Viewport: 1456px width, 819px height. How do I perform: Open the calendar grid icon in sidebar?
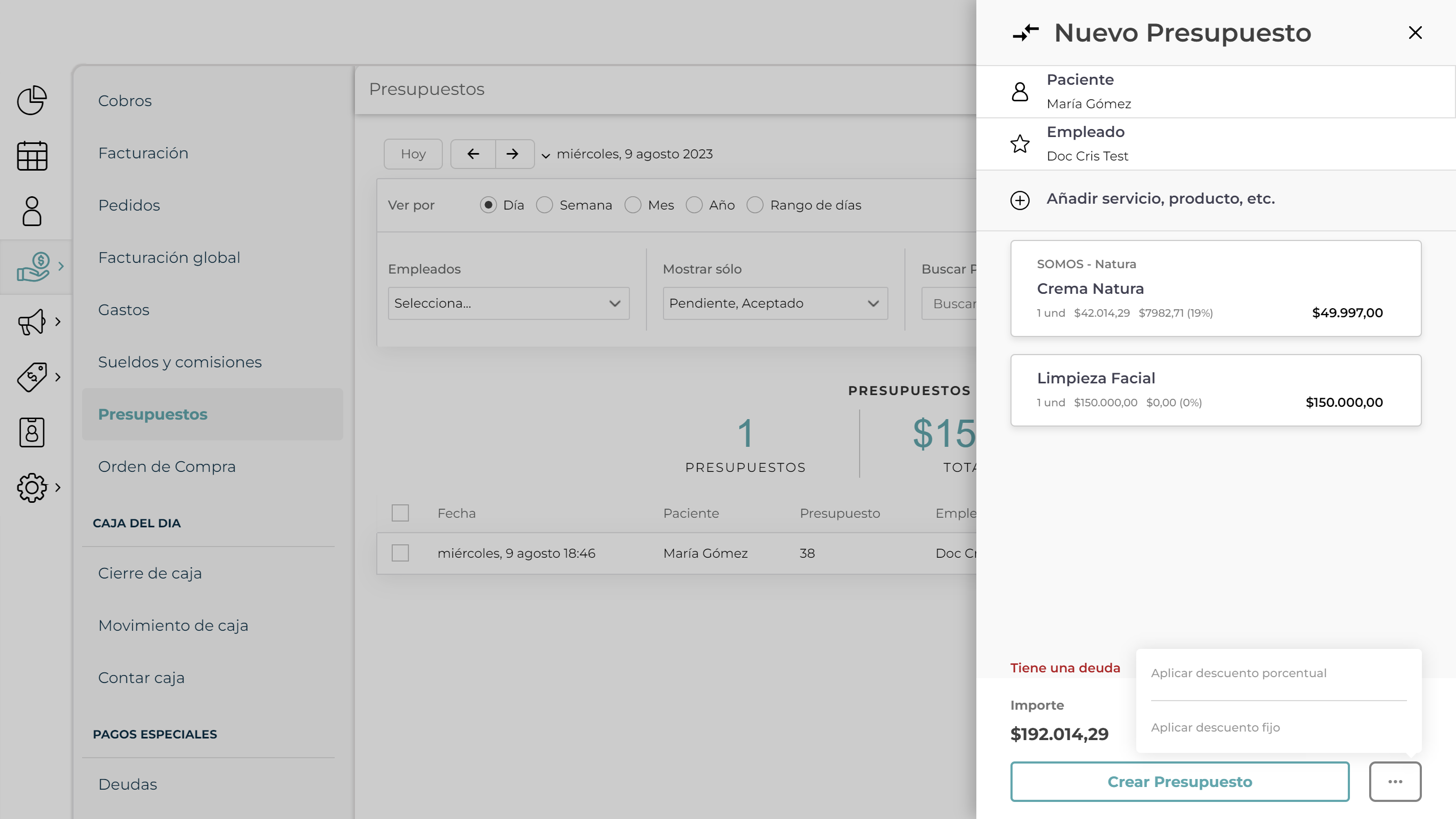click(x=31, y=156)
